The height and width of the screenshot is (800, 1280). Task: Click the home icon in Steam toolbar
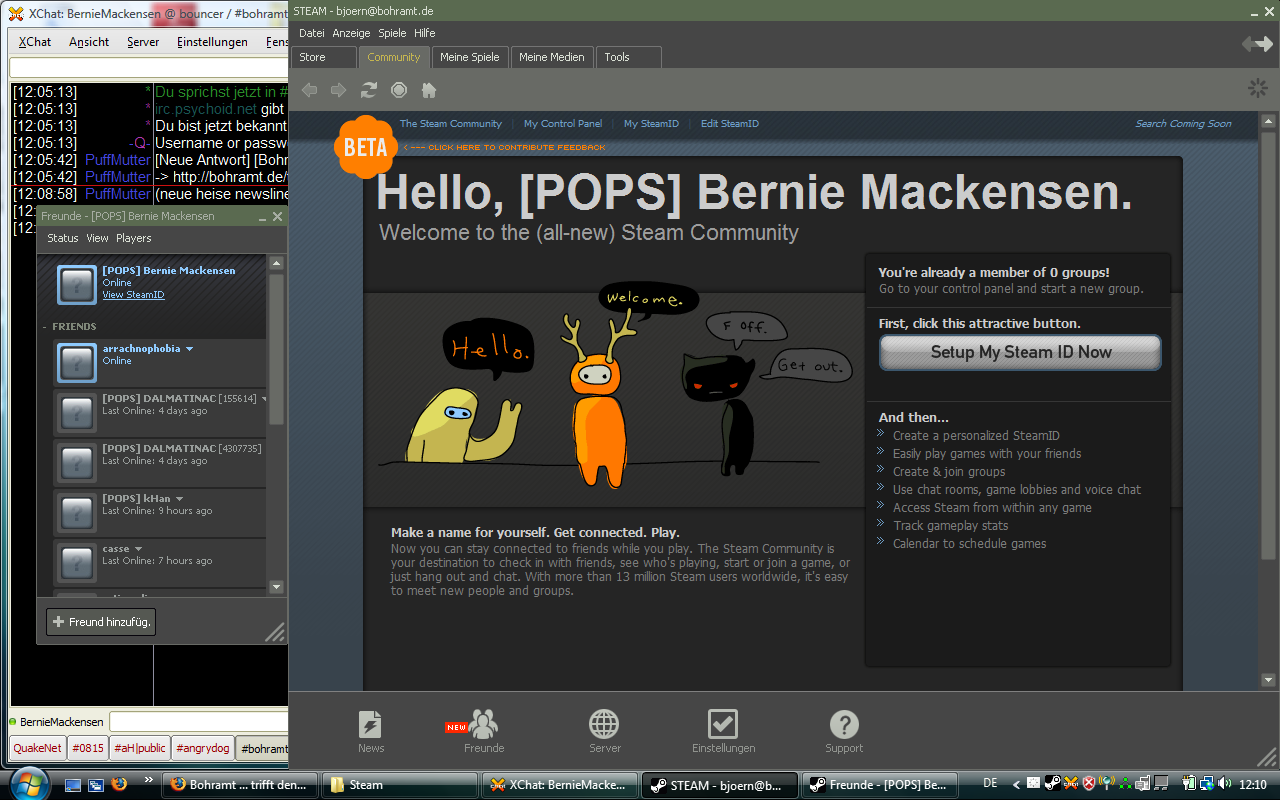[x=429, y=90]
